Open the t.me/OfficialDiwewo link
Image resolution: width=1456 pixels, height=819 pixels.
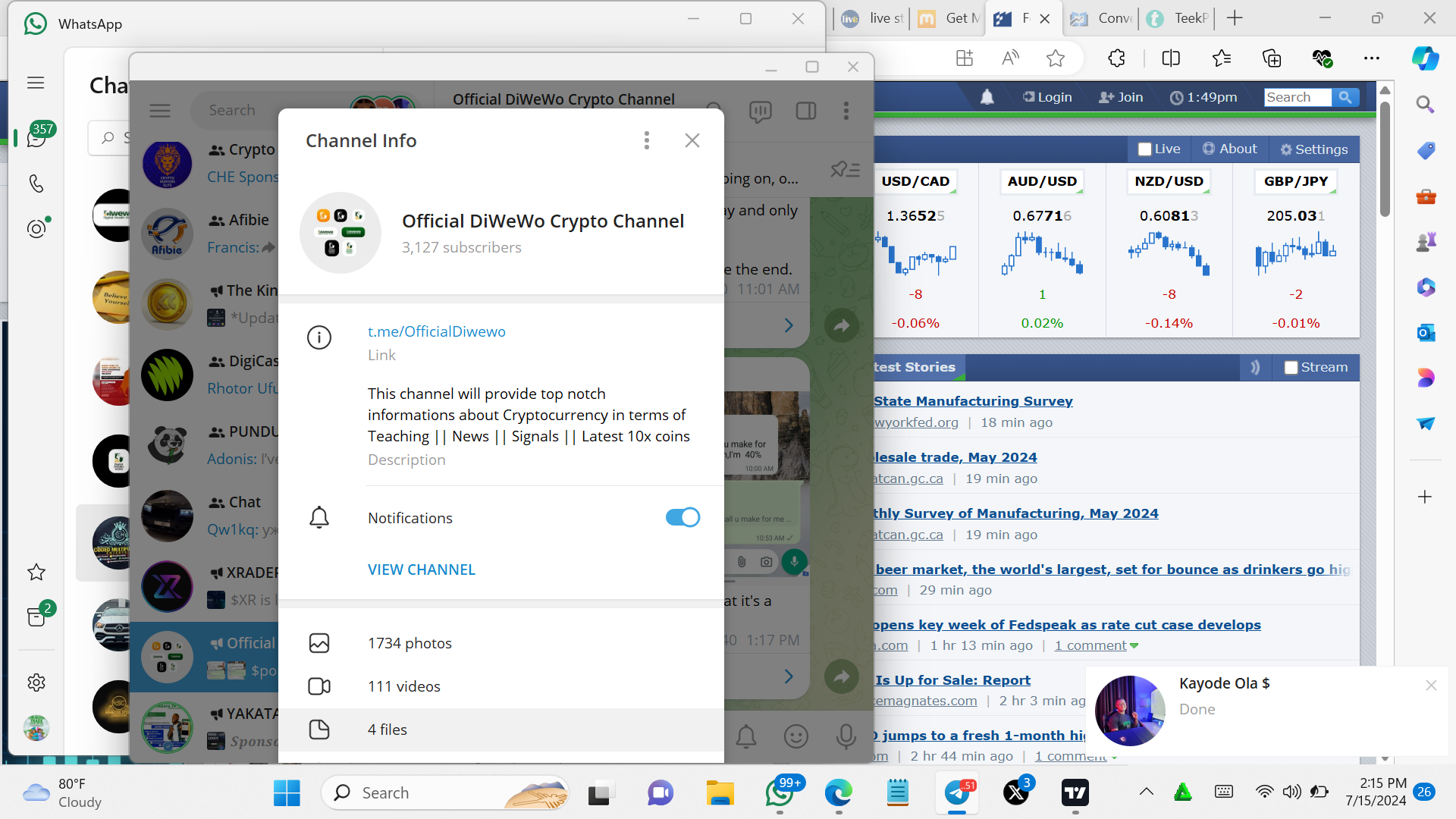[436, 331]
